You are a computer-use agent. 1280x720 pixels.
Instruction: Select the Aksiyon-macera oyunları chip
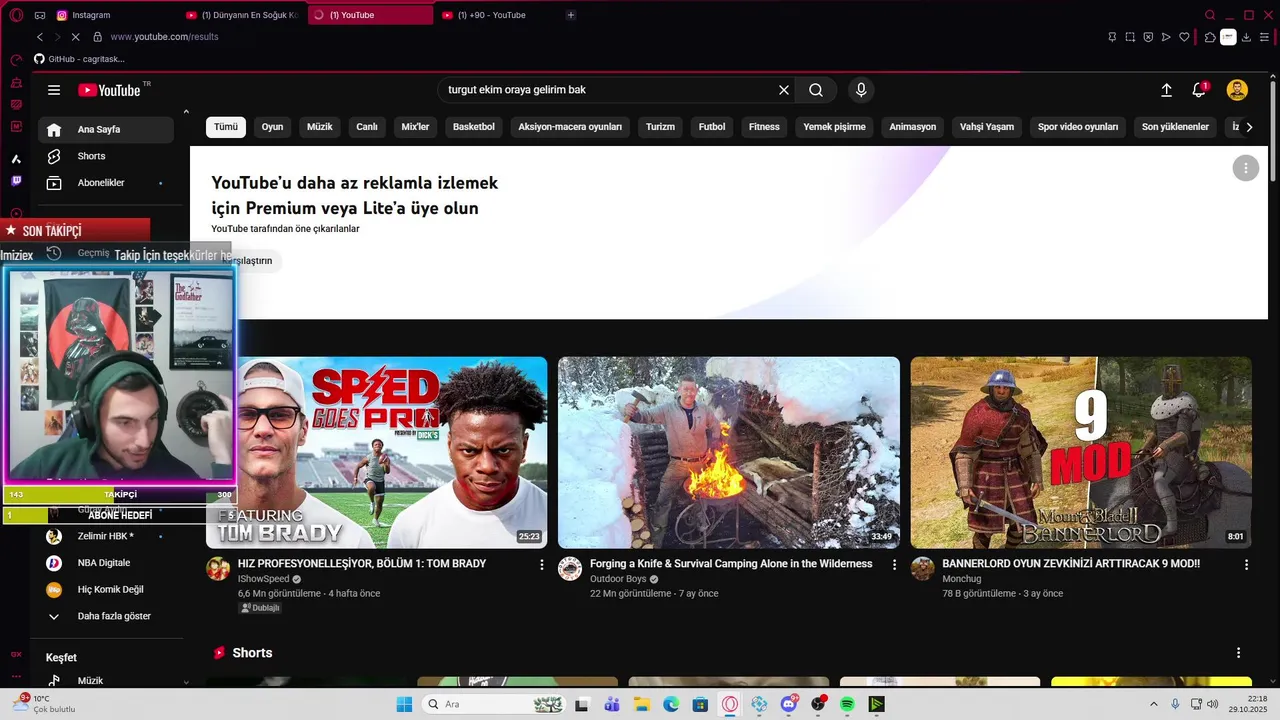570,127
